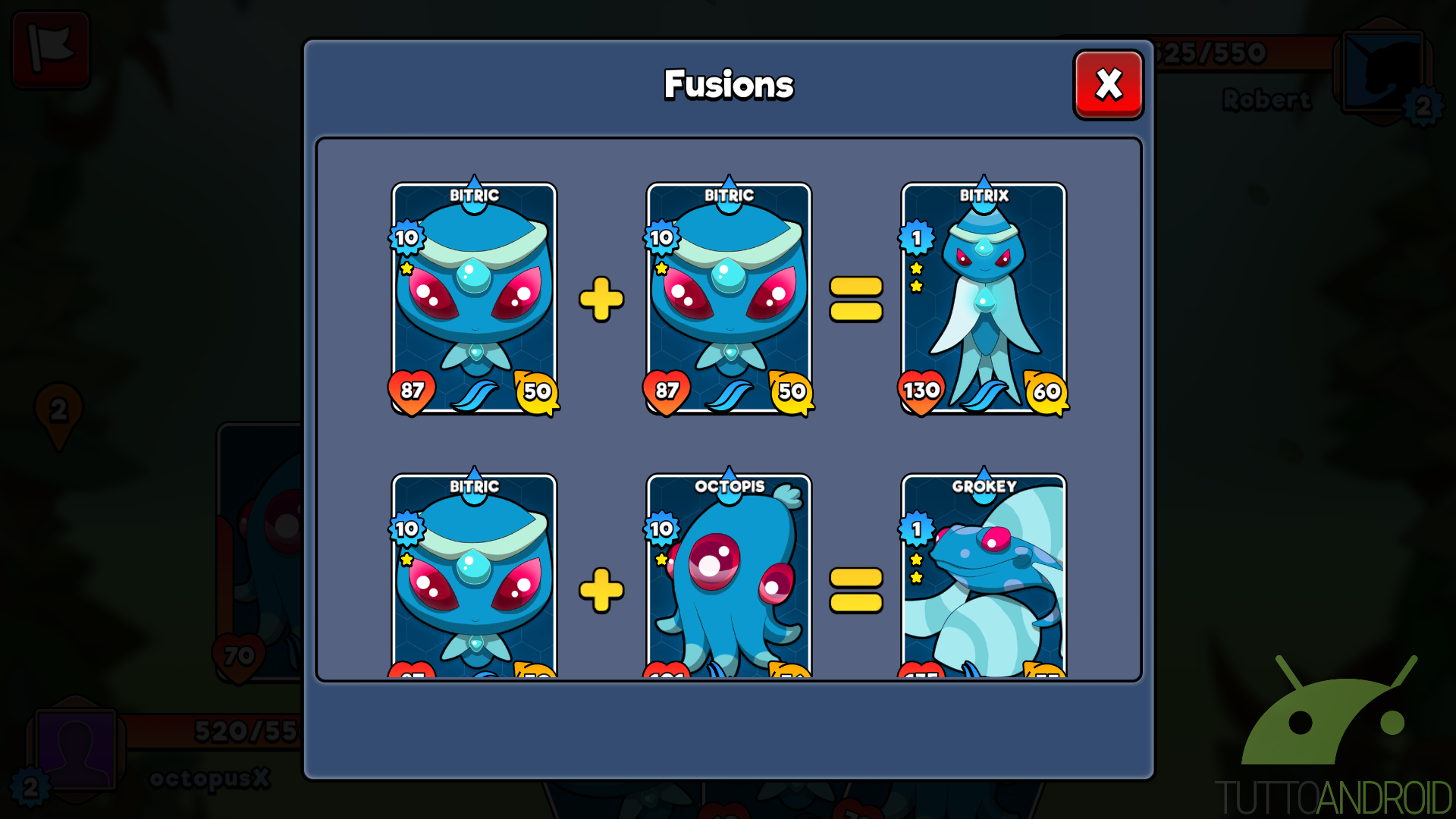The height and width of the screenshot is (819, 1456).
Task: Click the yellow 60 attack badge on Bitrix
Action: pos(1046,393)
